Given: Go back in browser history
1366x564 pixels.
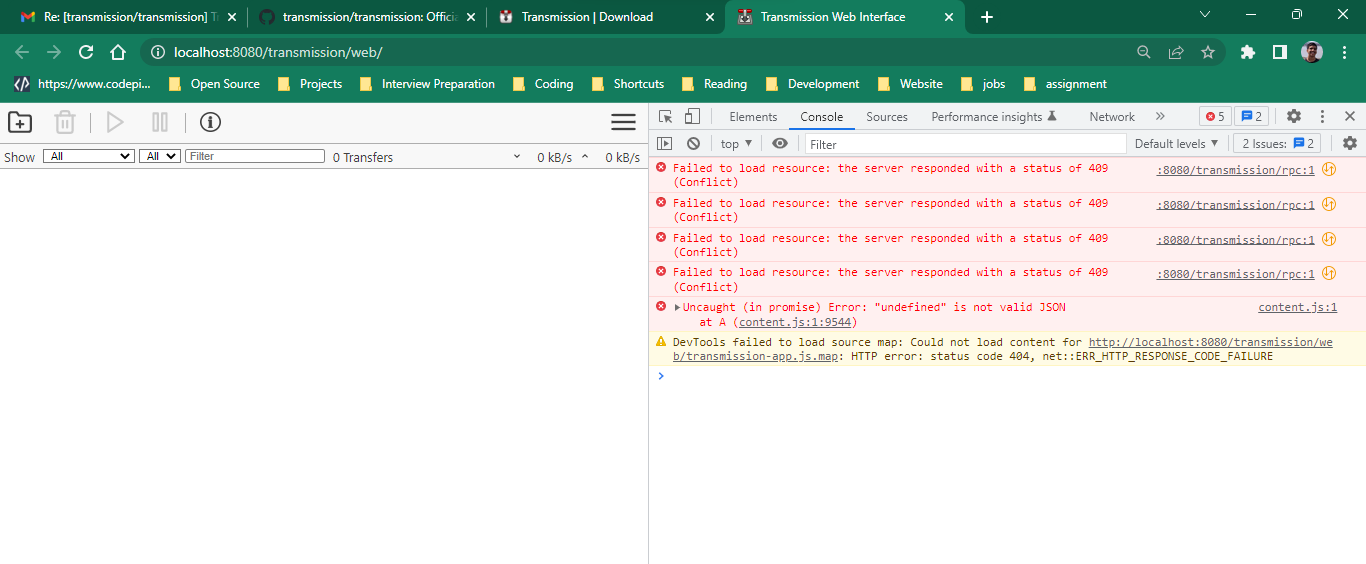Looking at the screenshot, I should tap(22, 52).
